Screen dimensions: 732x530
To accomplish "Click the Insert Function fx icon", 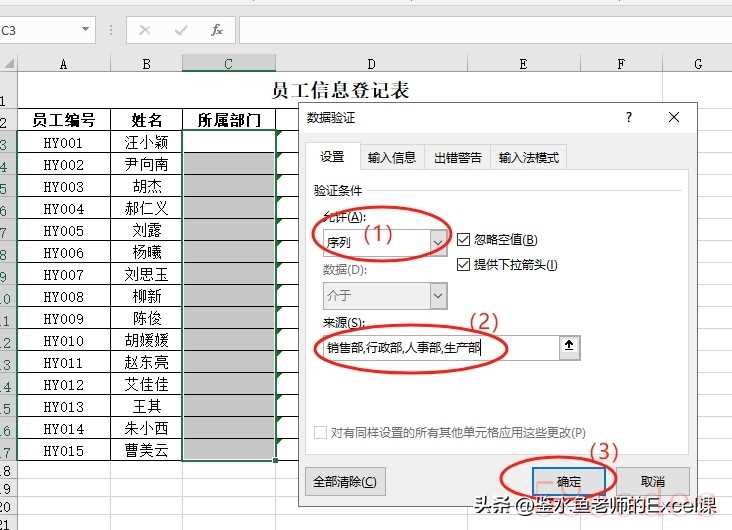I will point(216,31).
